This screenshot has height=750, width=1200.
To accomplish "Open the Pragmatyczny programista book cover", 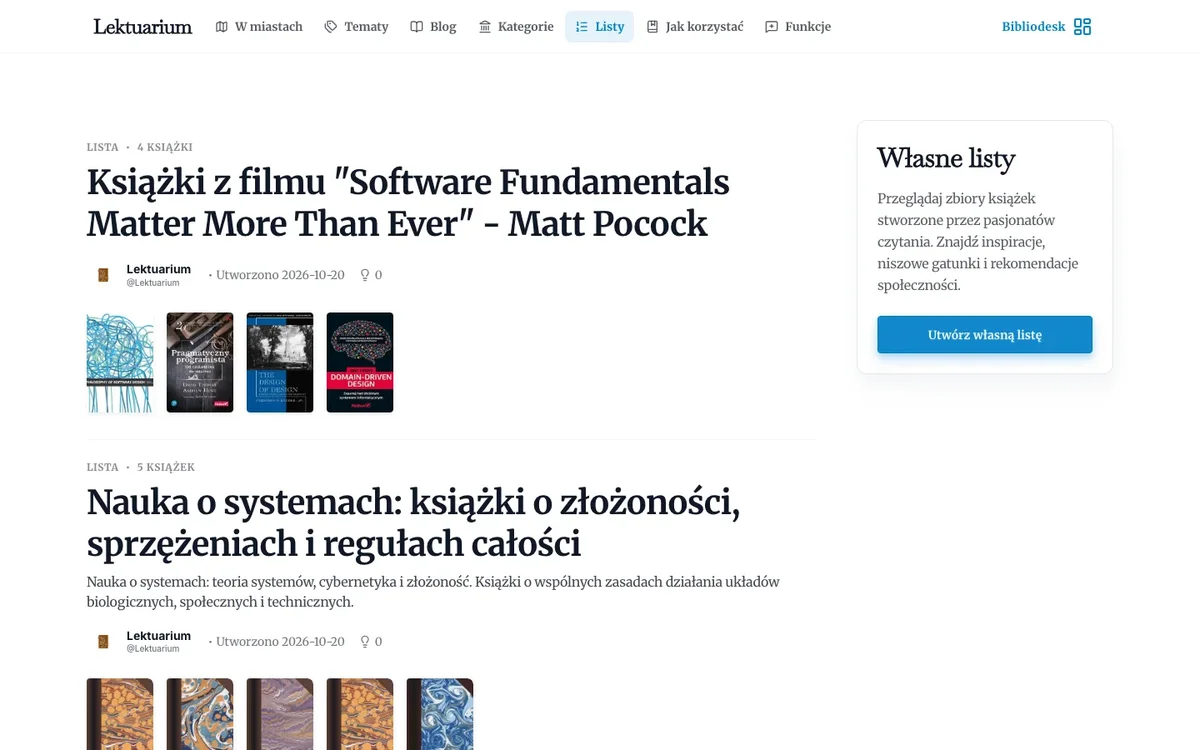I will pyautogui.click(x=200, y=362).
